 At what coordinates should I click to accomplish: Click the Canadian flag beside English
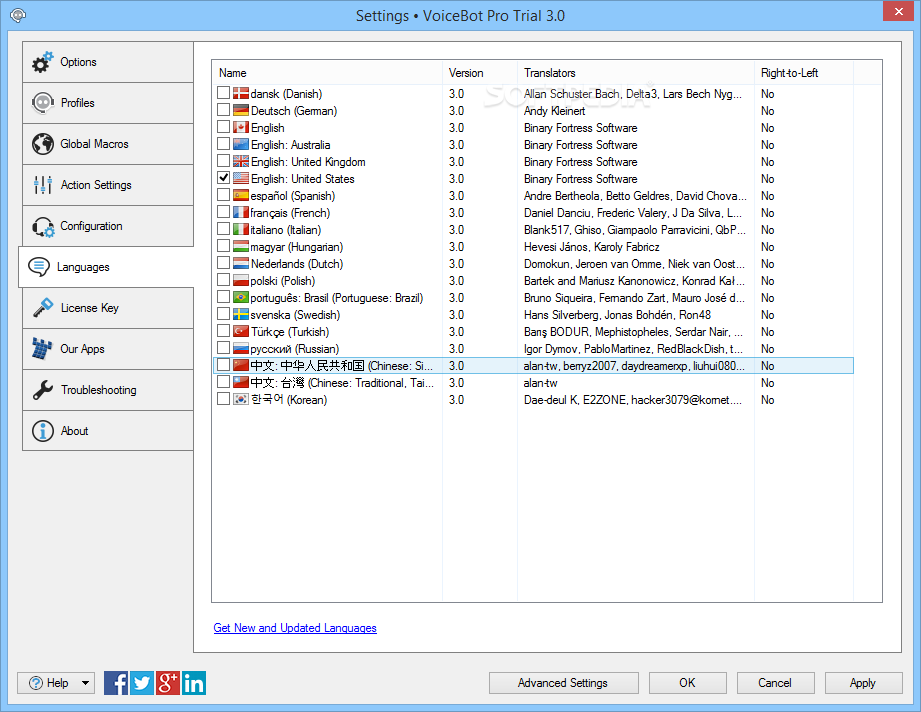[241, 127]
